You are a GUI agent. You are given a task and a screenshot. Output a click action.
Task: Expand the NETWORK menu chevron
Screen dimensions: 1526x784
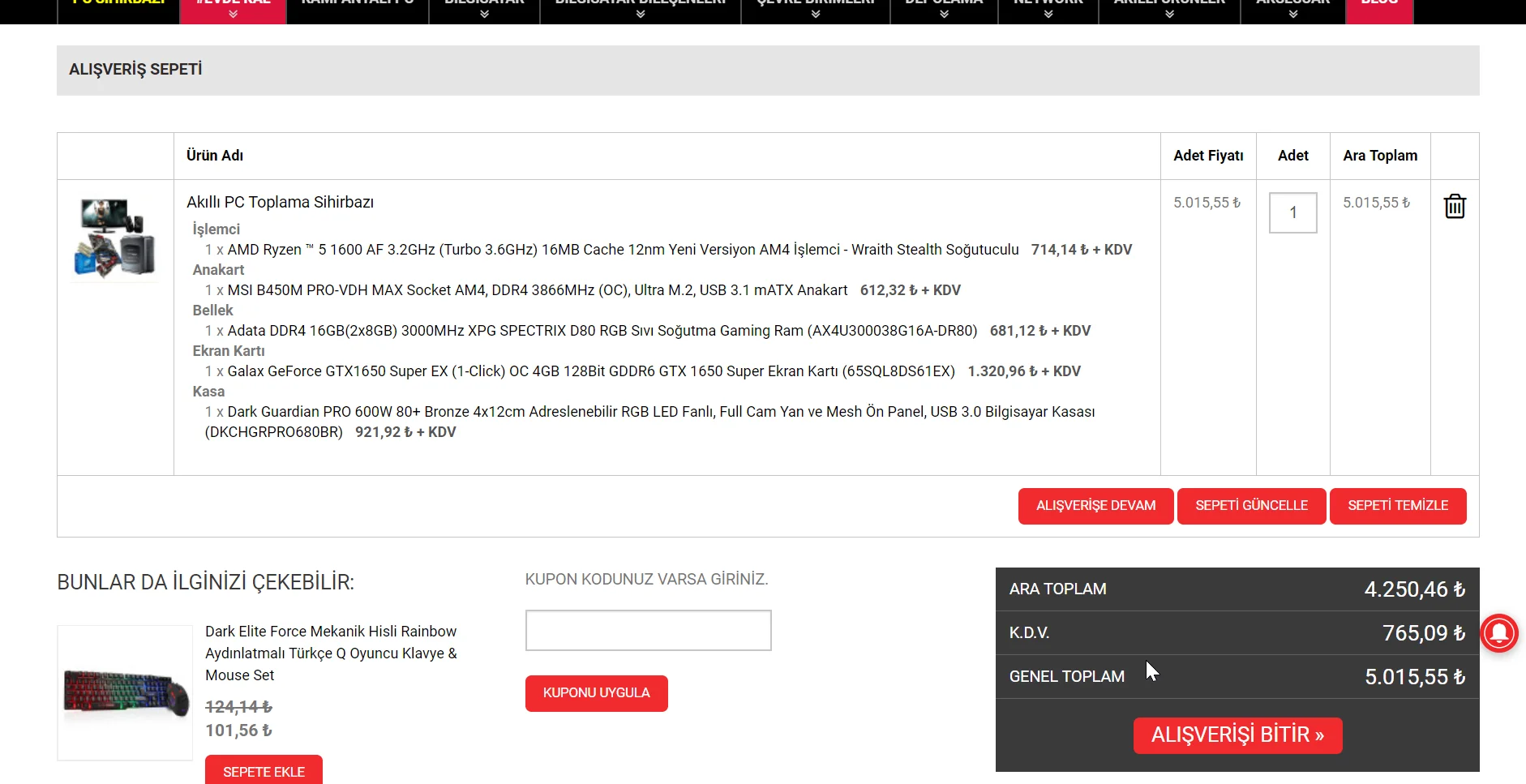point(1048,14)
